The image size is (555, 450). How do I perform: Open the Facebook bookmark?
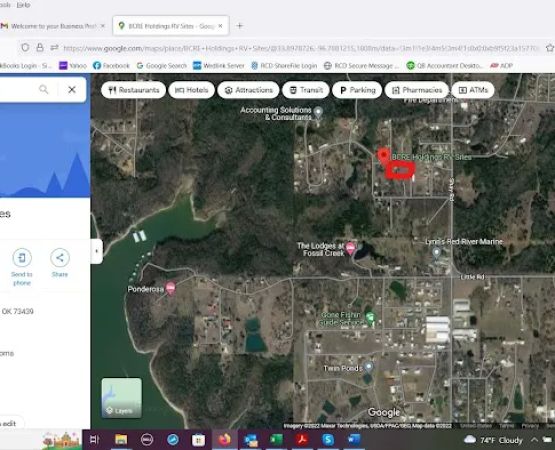111,65
